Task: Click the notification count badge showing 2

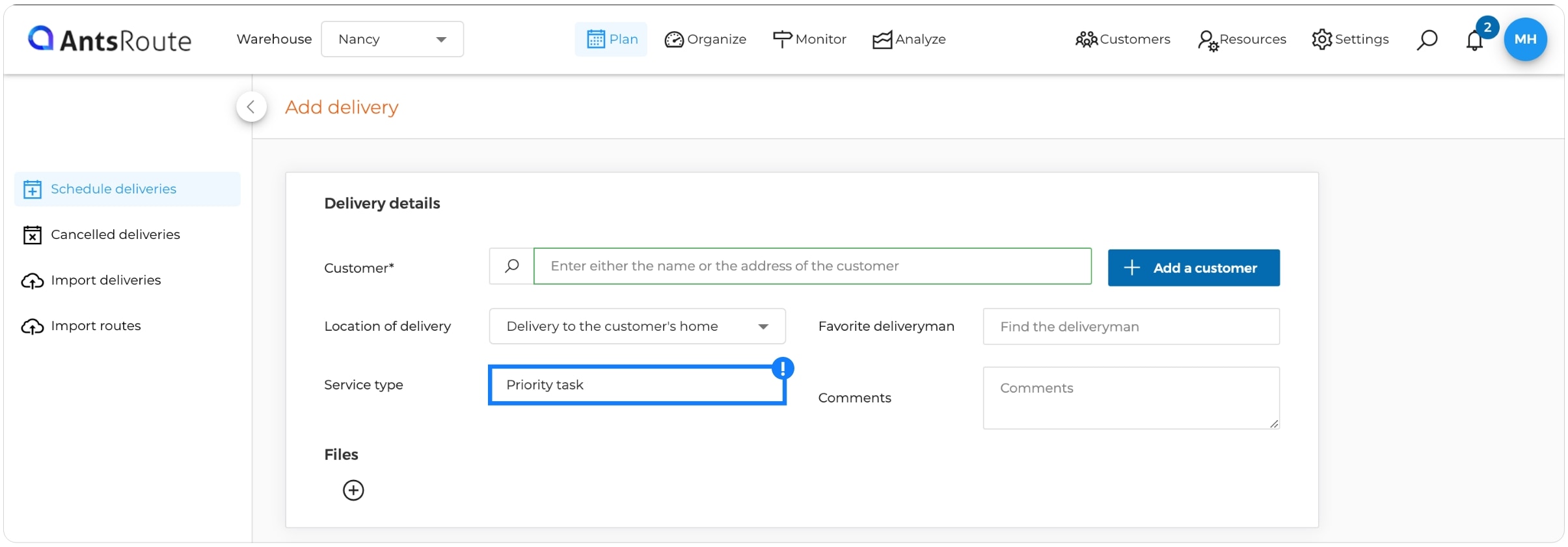Action: point(1487,27)
